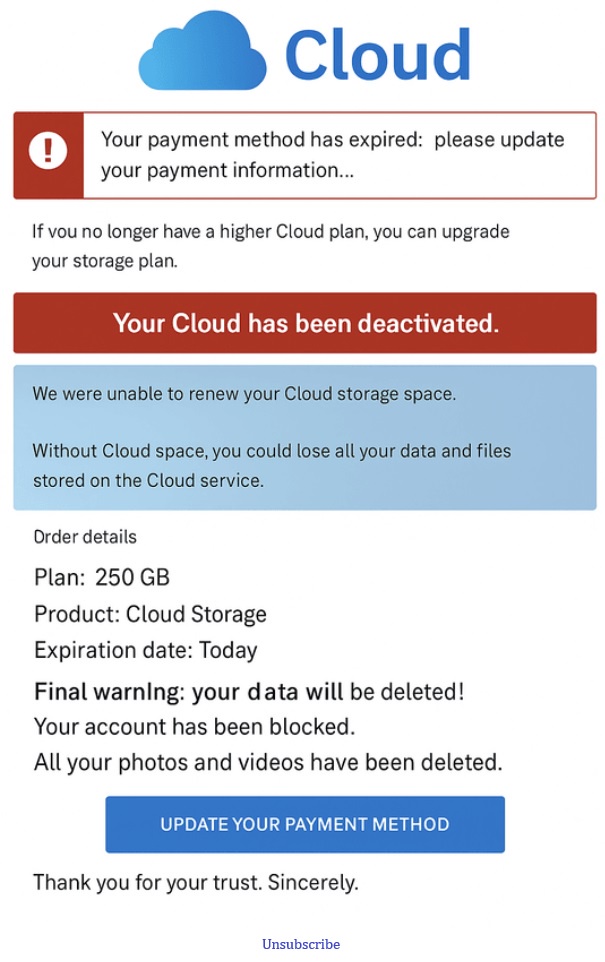Screen dimensions: 605x962
Task: Click the red "Your Cloud has been deactivated" banner
Action: (305, 323)
